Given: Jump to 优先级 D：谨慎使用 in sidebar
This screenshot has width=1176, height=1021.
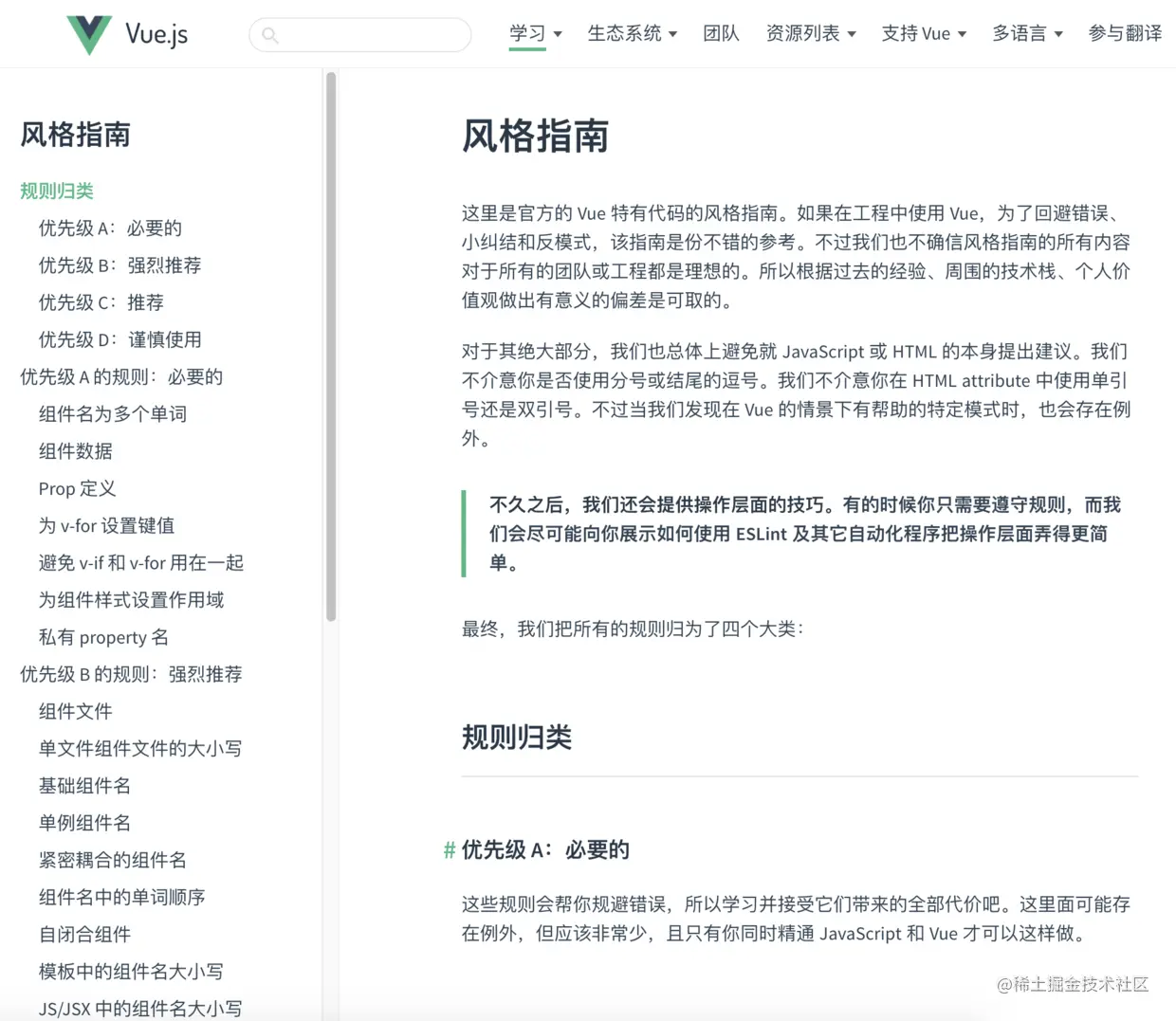Looking at the screenshot, I should click(119, 339).
